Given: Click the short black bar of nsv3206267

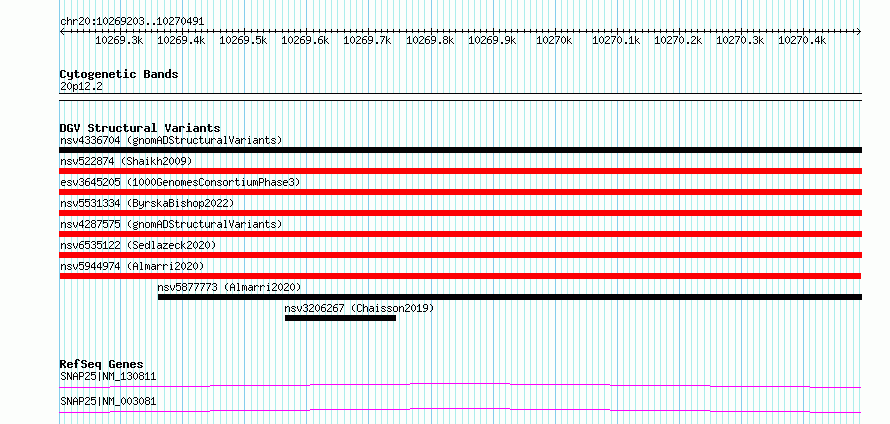Looking at the screenshot, I should tap(340, 318).
